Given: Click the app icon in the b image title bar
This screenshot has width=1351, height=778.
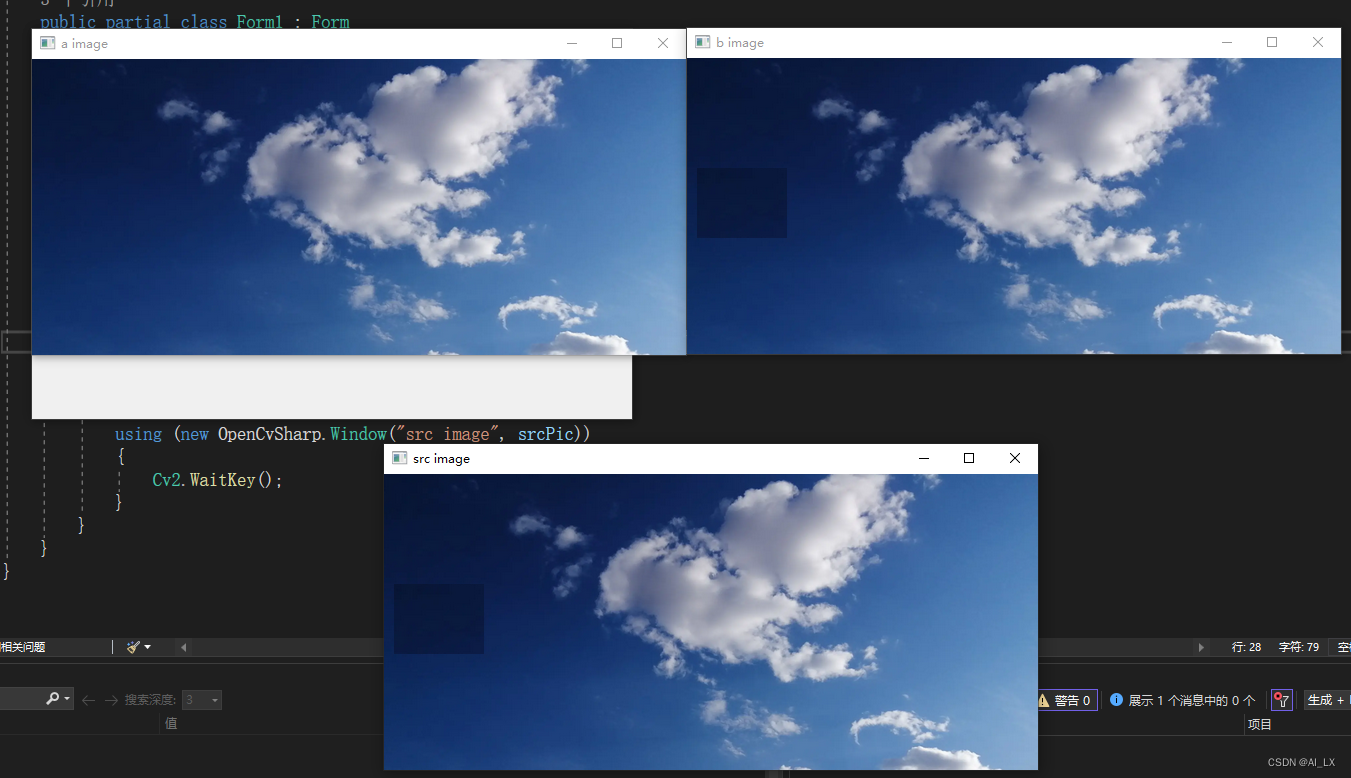Looking at the screenshot, I should (x=702, y=42).
